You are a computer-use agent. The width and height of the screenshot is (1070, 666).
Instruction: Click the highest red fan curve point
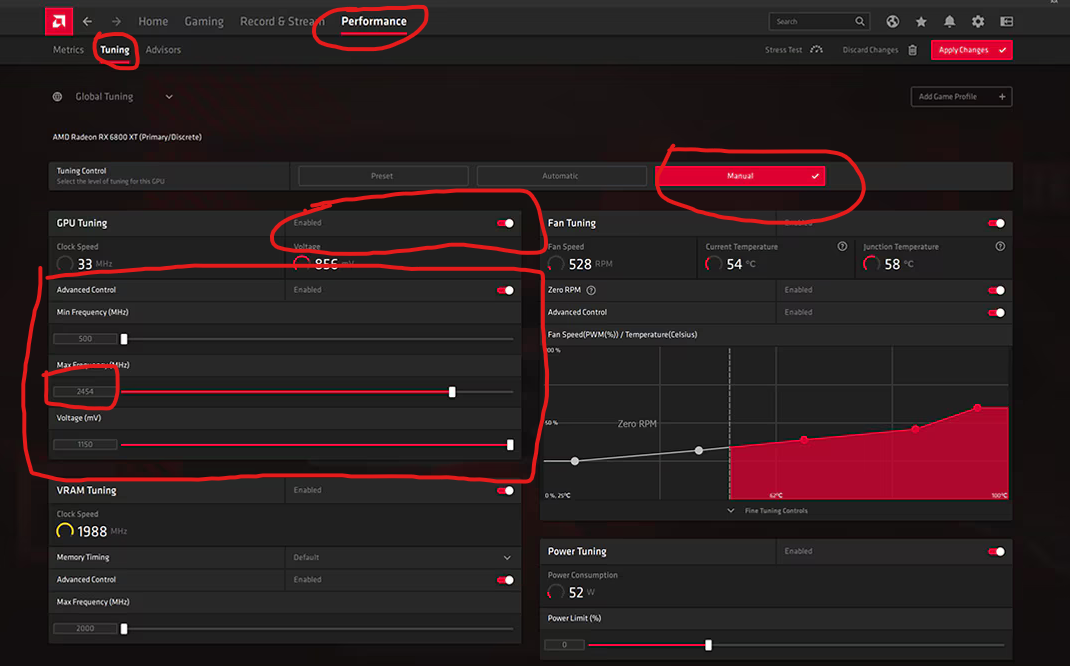[977, 407]
